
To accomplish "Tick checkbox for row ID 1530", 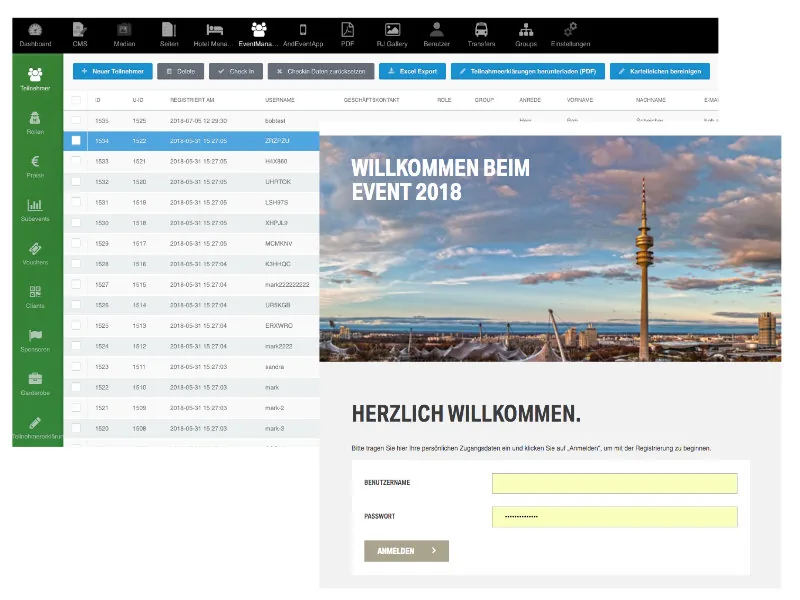I will [x=76, y=222].
